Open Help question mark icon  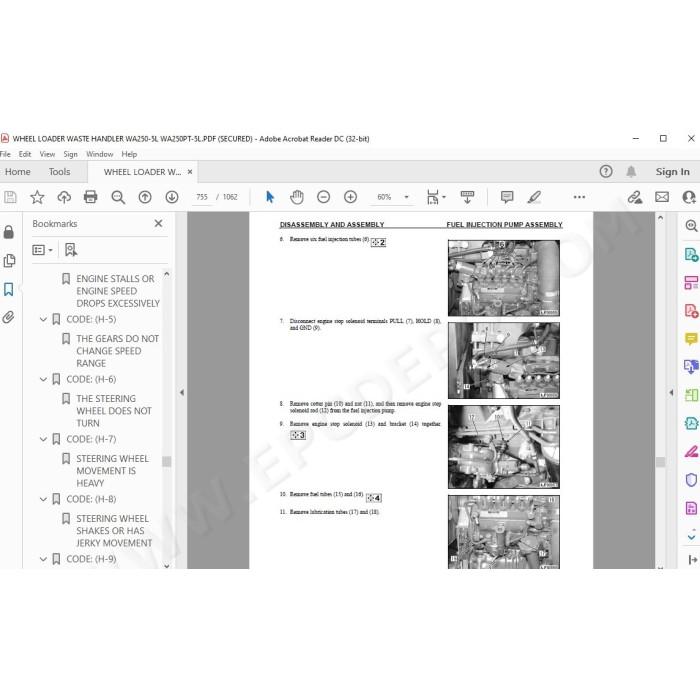click(606, 171)
